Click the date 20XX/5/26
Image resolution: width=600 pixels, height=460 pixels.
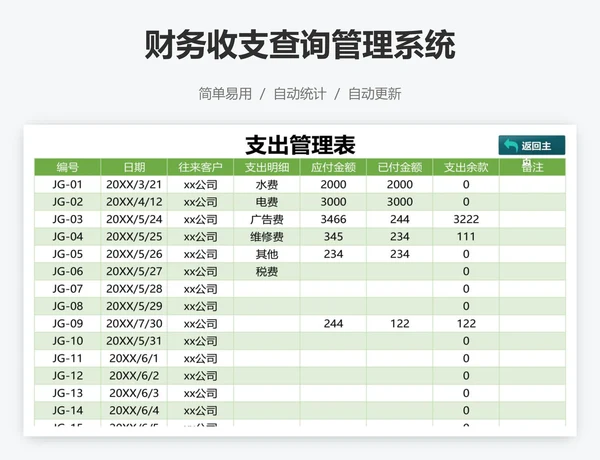(134, 254)
